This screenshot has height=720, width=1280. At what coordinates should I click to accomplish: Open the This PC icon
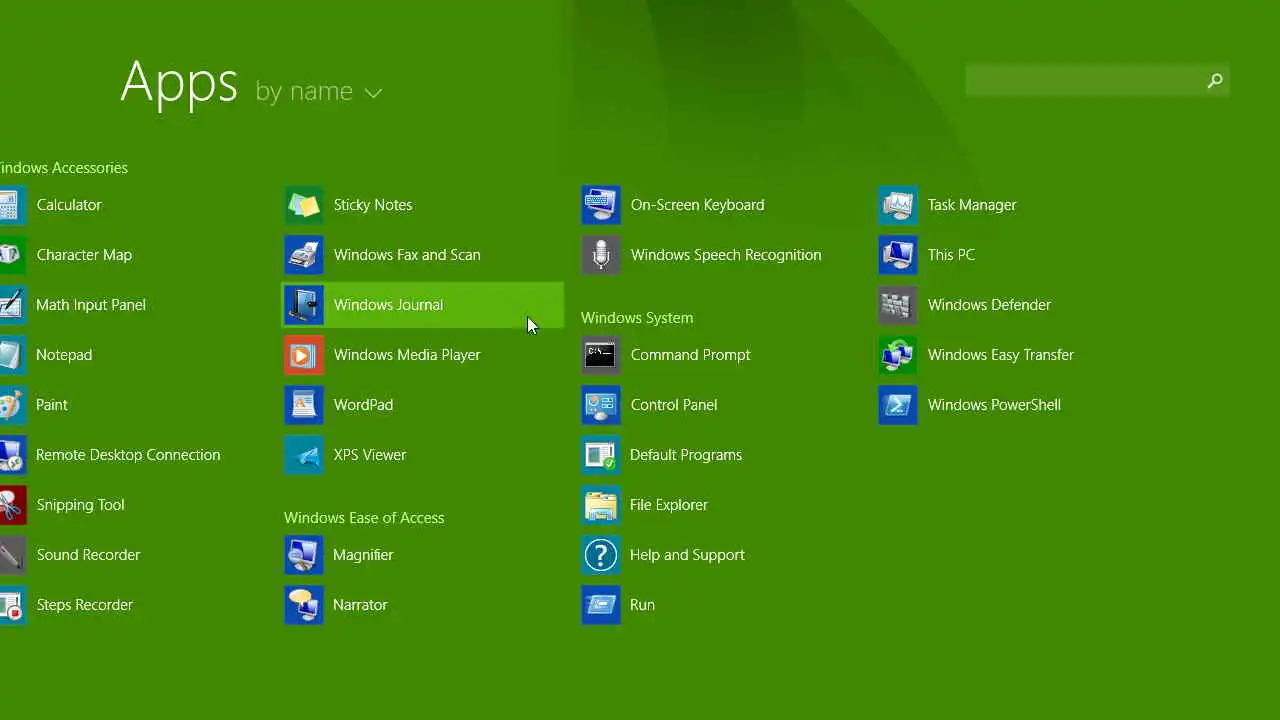pos(898,255)
